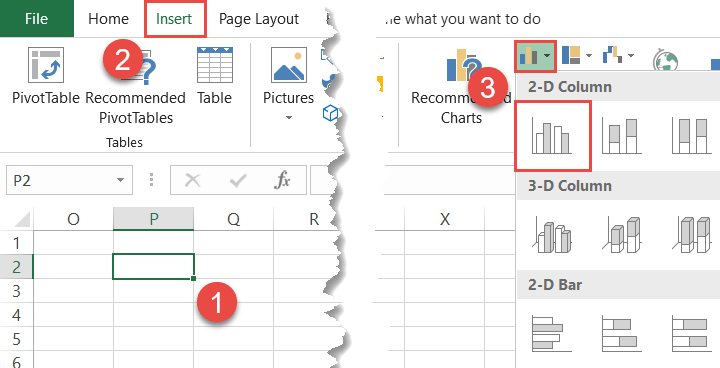Screen dimensions: 720x368
Task: Select row 1 header
Action: coord(17,242)
